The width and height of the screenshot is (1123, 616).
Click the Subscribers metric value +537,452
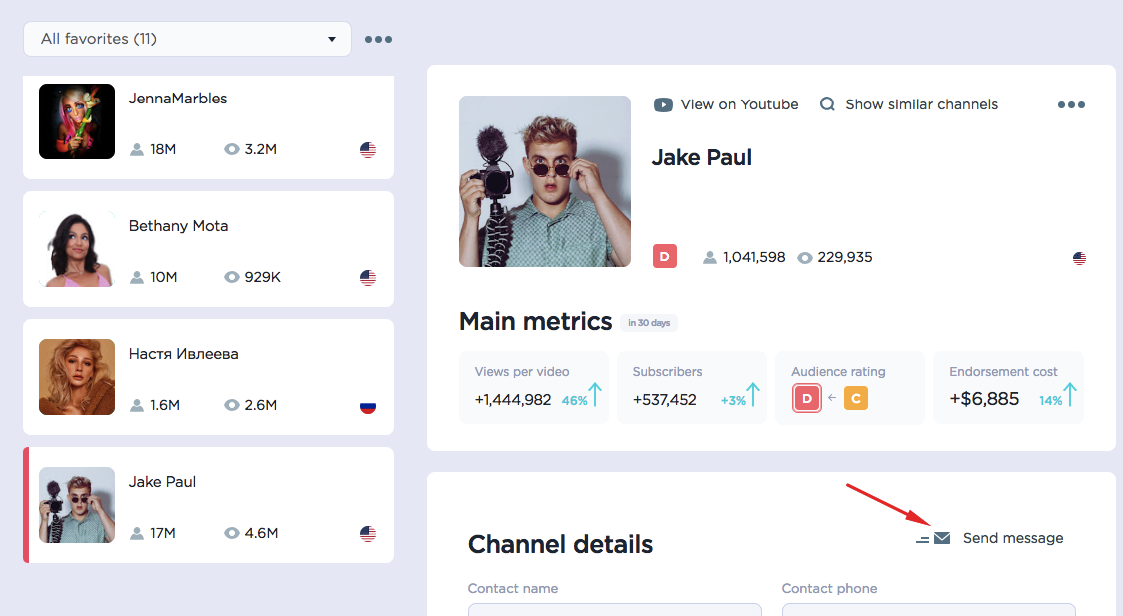tap(665, 400)
